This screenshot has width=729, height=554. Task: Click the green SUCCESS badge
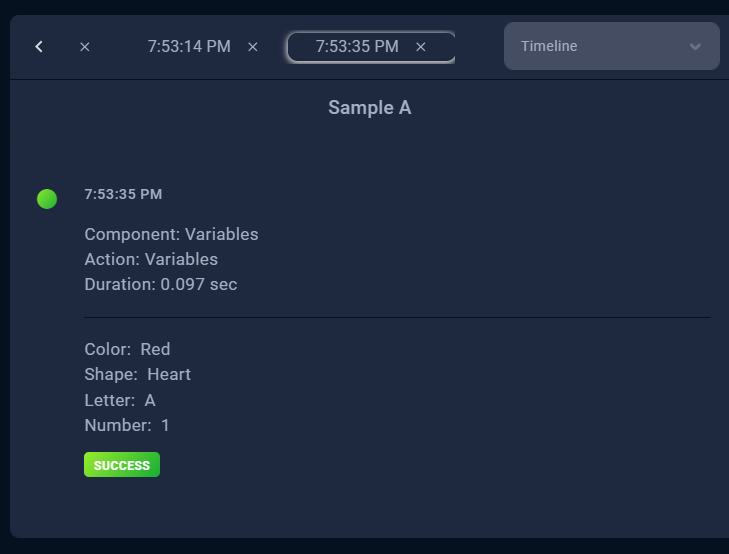click(x=122, y=465)
